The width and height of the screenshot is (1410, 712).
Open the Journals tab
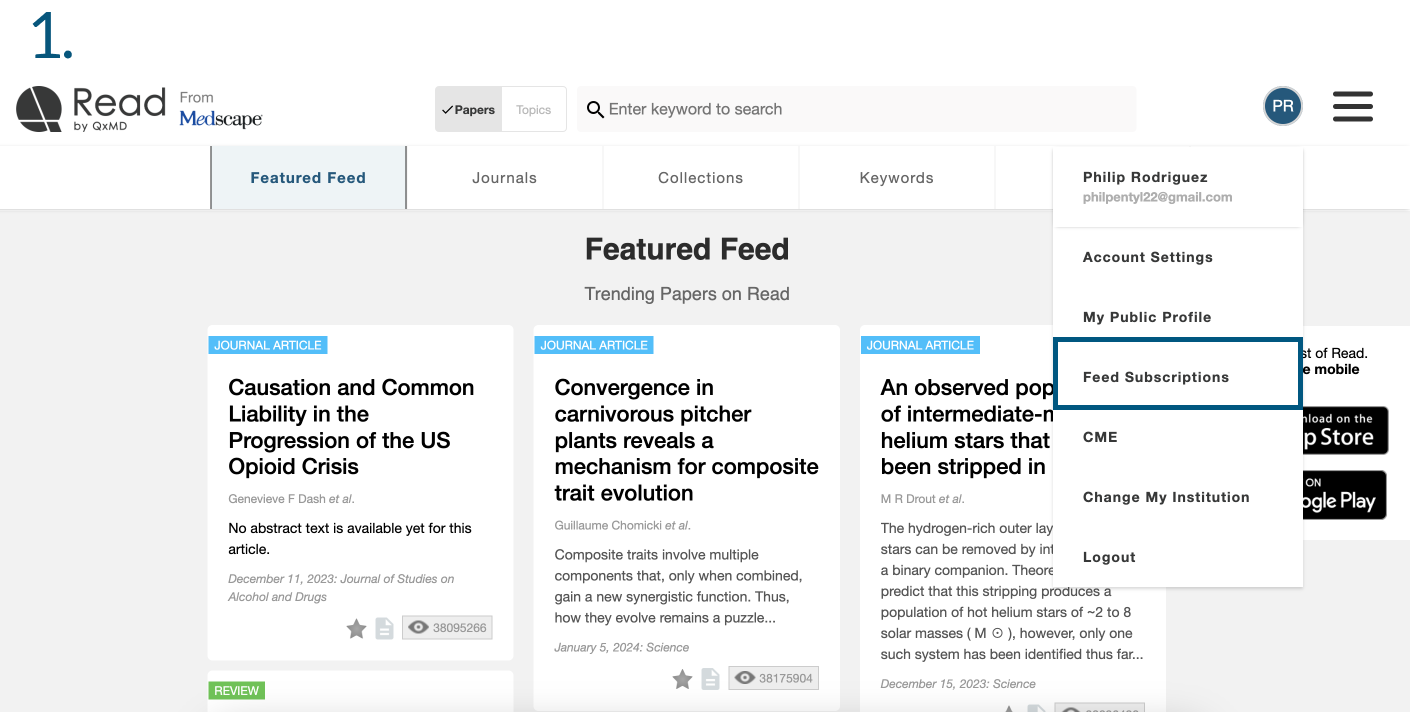click(504, 178)
